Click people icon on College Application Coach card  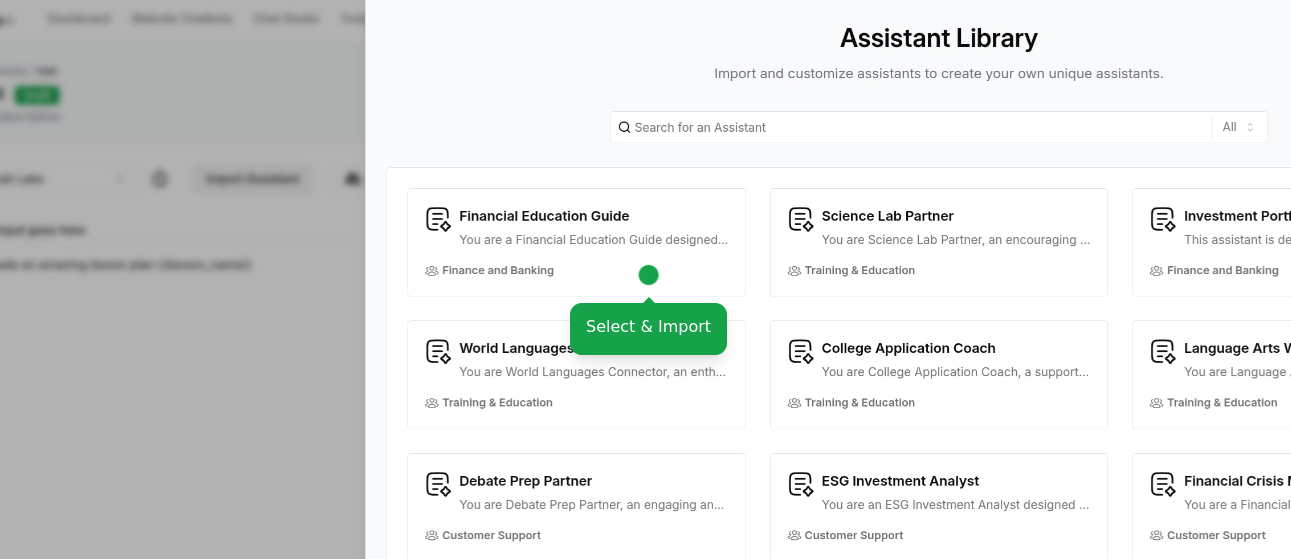(x=794, y=403)
